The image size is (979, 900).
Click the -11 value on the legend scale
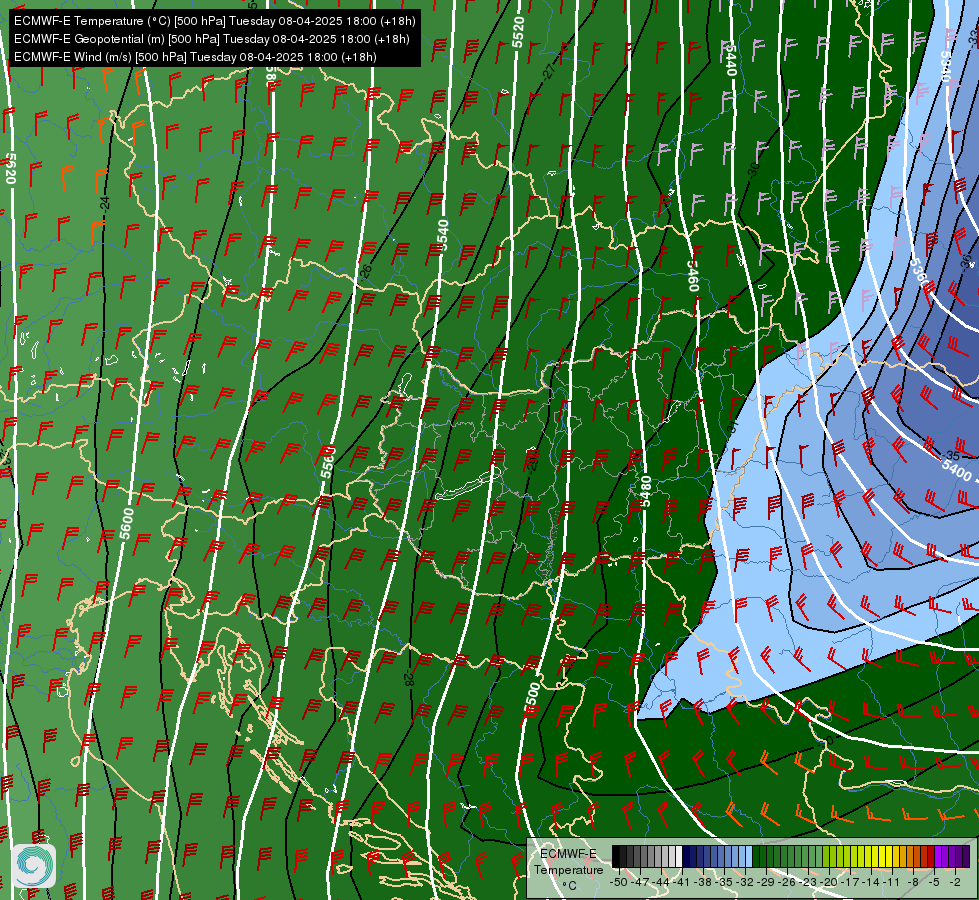click(x=892, y=882)
